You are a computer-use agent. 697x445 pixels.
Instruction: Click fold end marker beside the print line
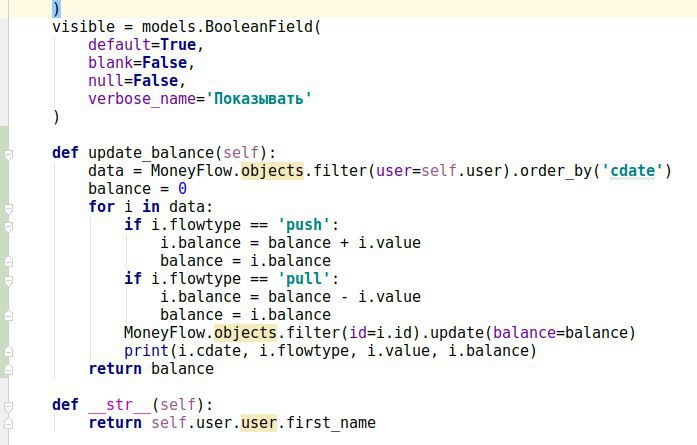(8, 352)
